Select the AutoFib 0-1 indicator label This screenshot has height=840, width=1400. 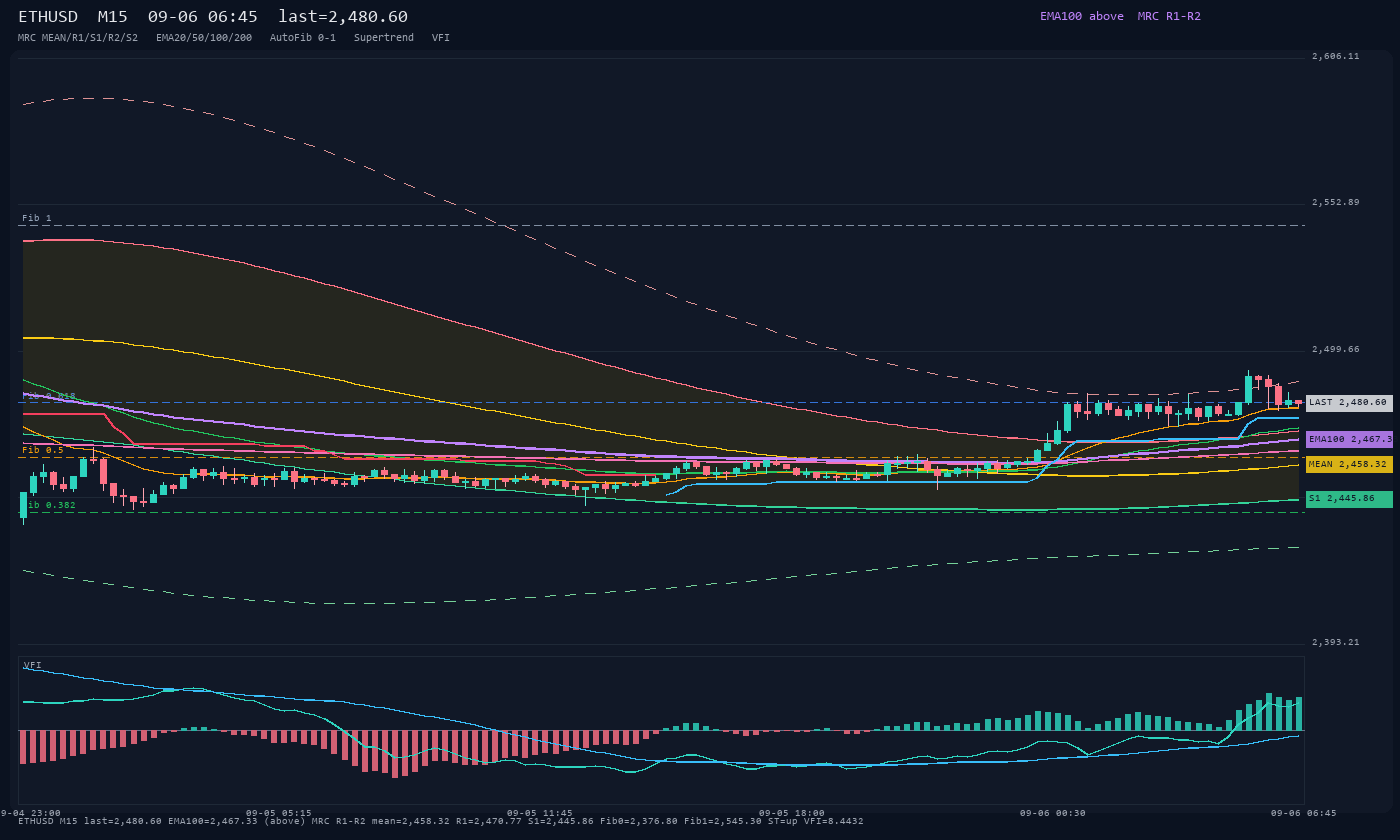pos(303,38)
